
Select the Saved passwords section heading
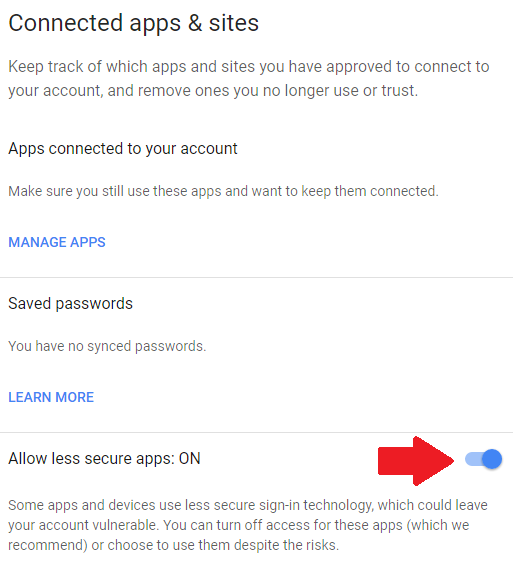[70, 304]
